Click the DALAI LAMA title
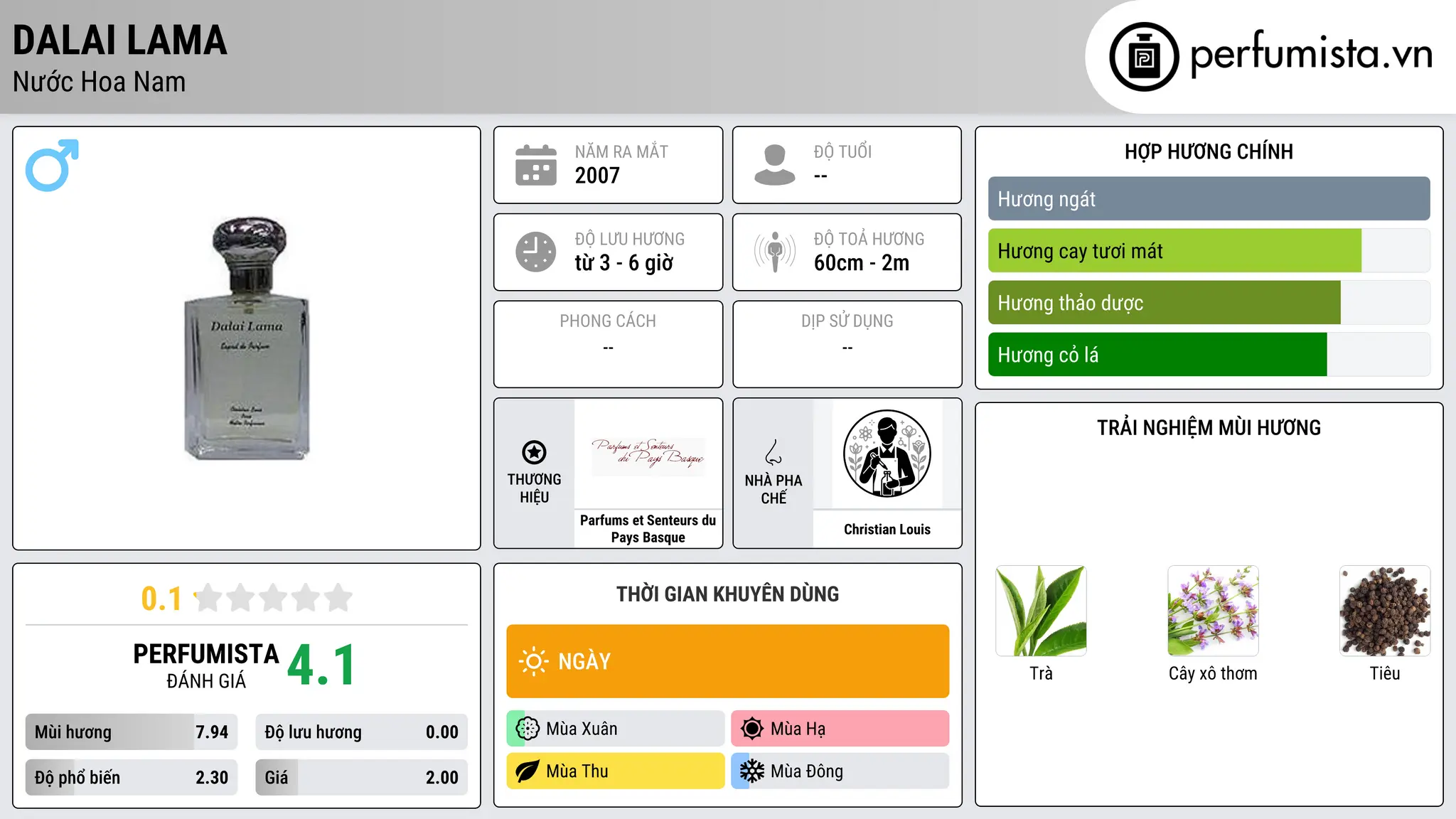The width and height of the screenshot is (1456, 819). pyautogui.click(x=120, y=40)
